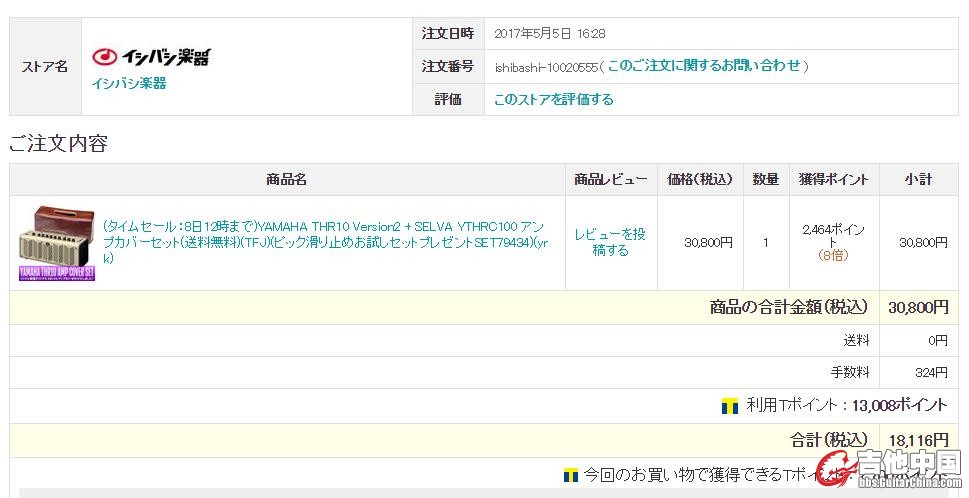The width and height of the screenshot is (969, 498).
Task: Click the 商品レビュー column header
Action: pyautogui.click(x=610, y=180)
